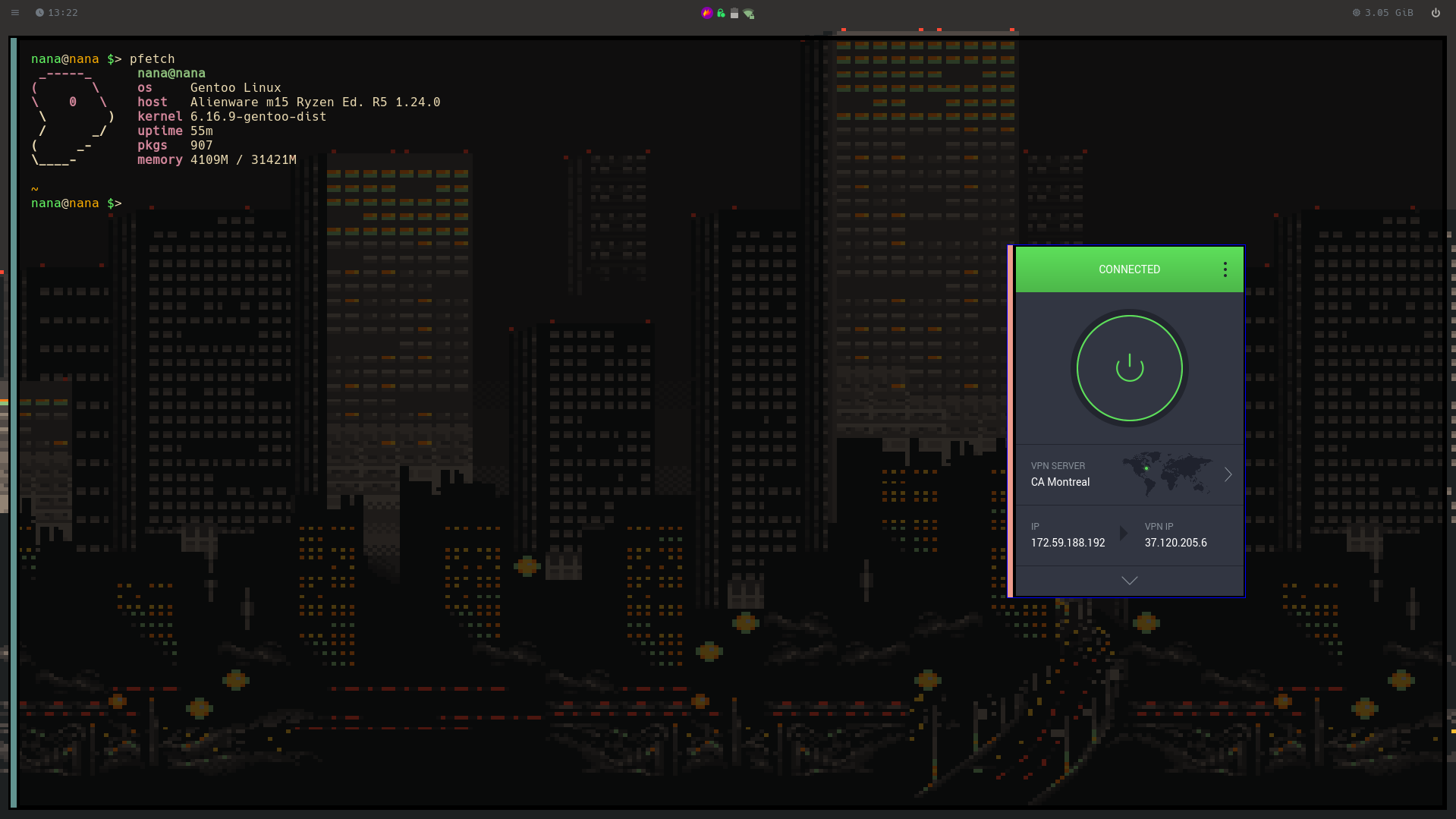Click the secured Wi-Fi tray icon
Screen dimensions: 1456x819
click(749, 14)
